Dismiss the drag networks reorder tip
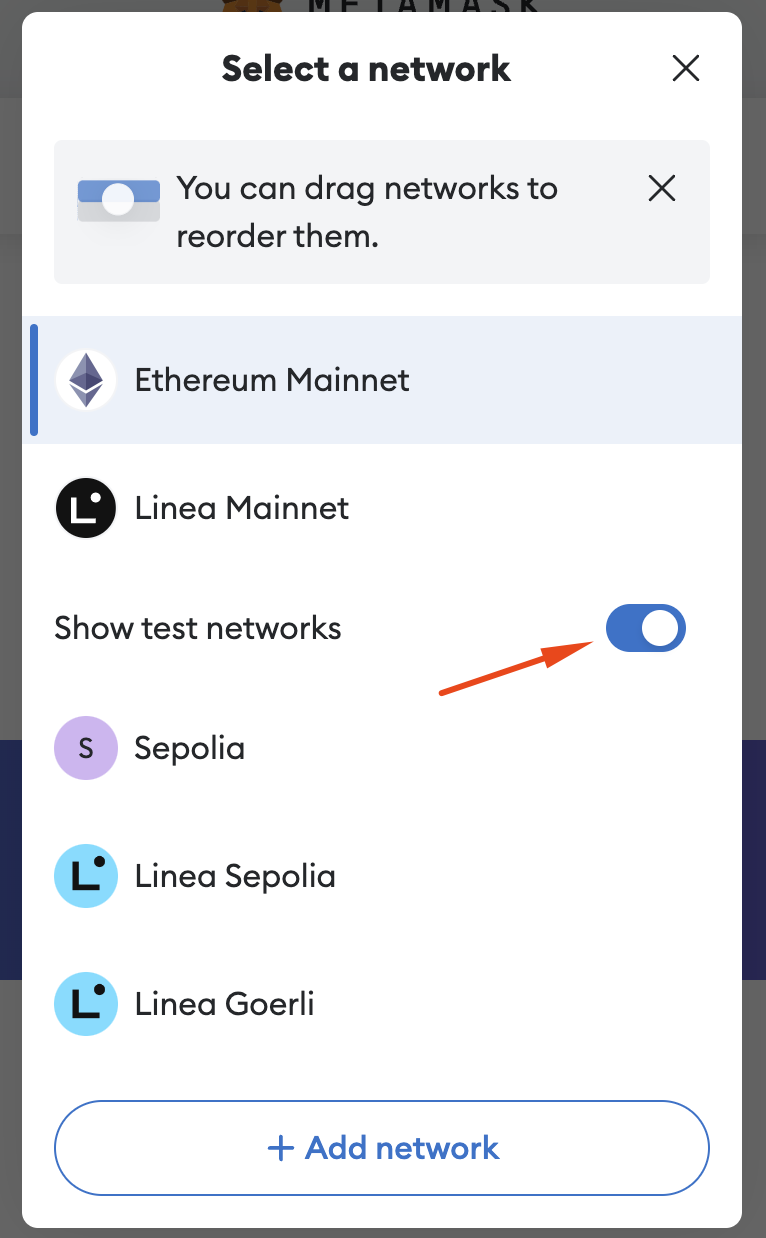Viewport: 766px width, 1238px height. [662, 188]
